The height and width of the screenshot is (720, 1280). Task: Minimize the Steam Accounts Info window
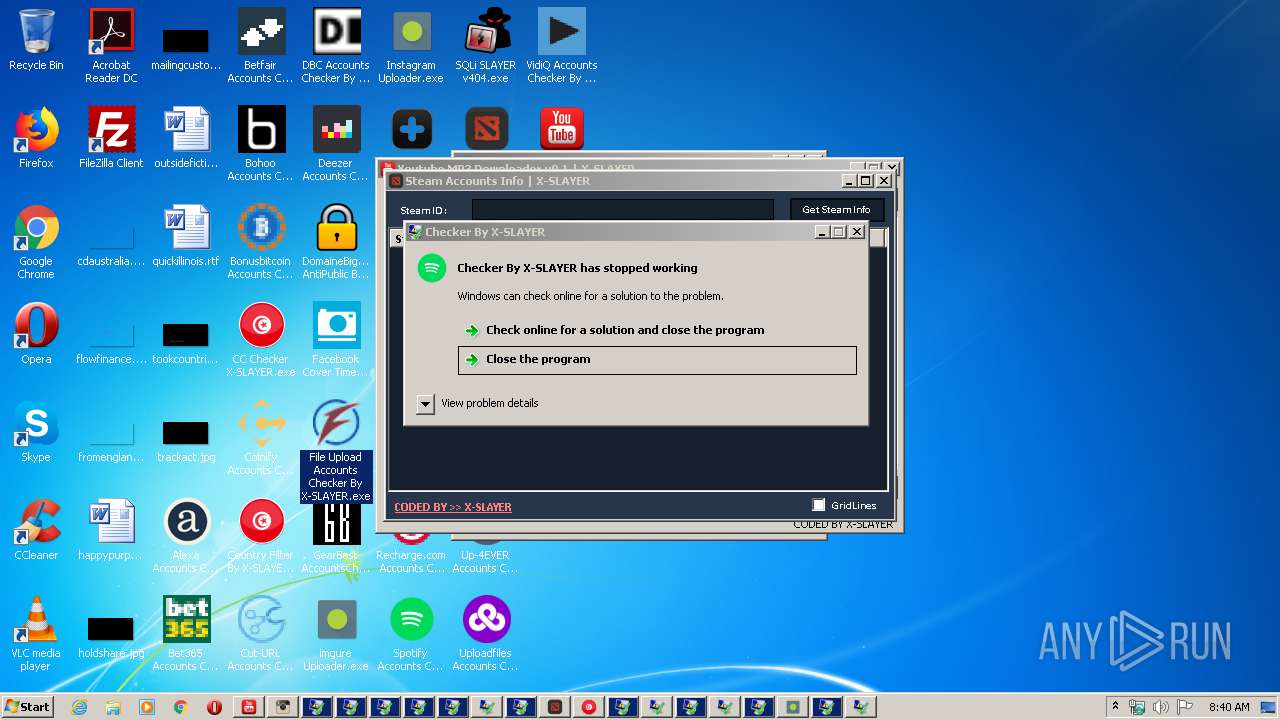click(x=849, y=181)
